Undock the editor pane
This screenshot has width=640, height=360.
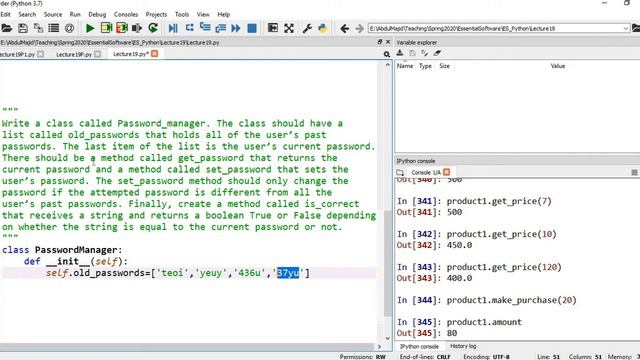380,42
